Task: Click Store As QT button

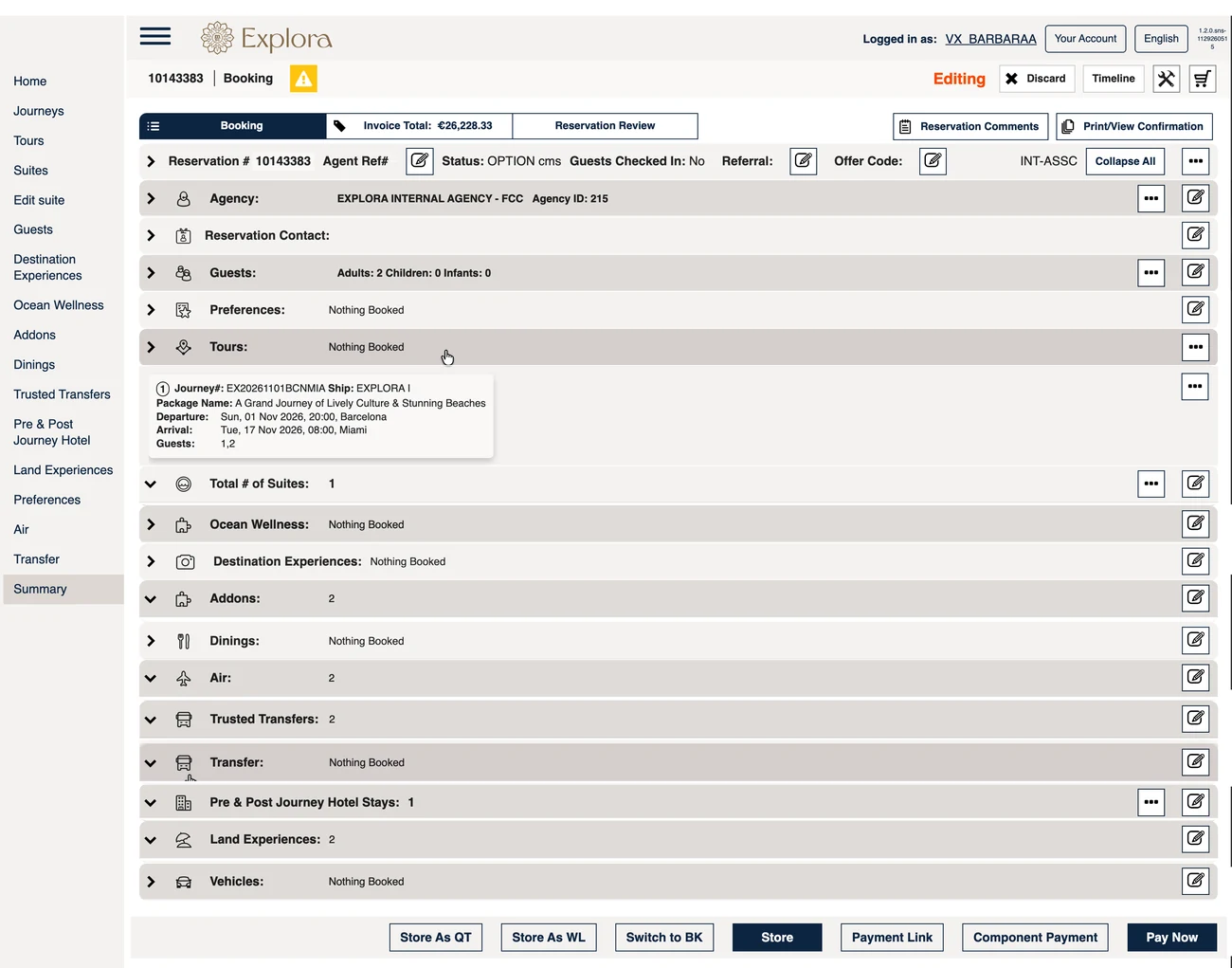Action: tap(436, 938)
